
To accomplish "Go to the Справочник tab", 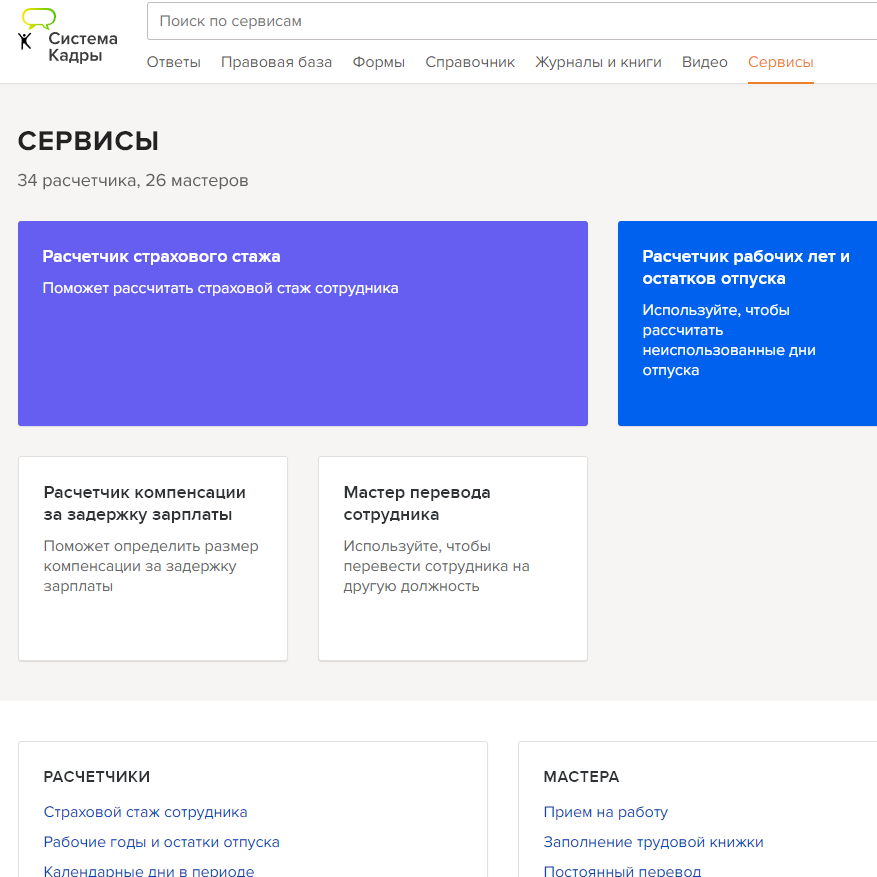I will pos(470,62).
